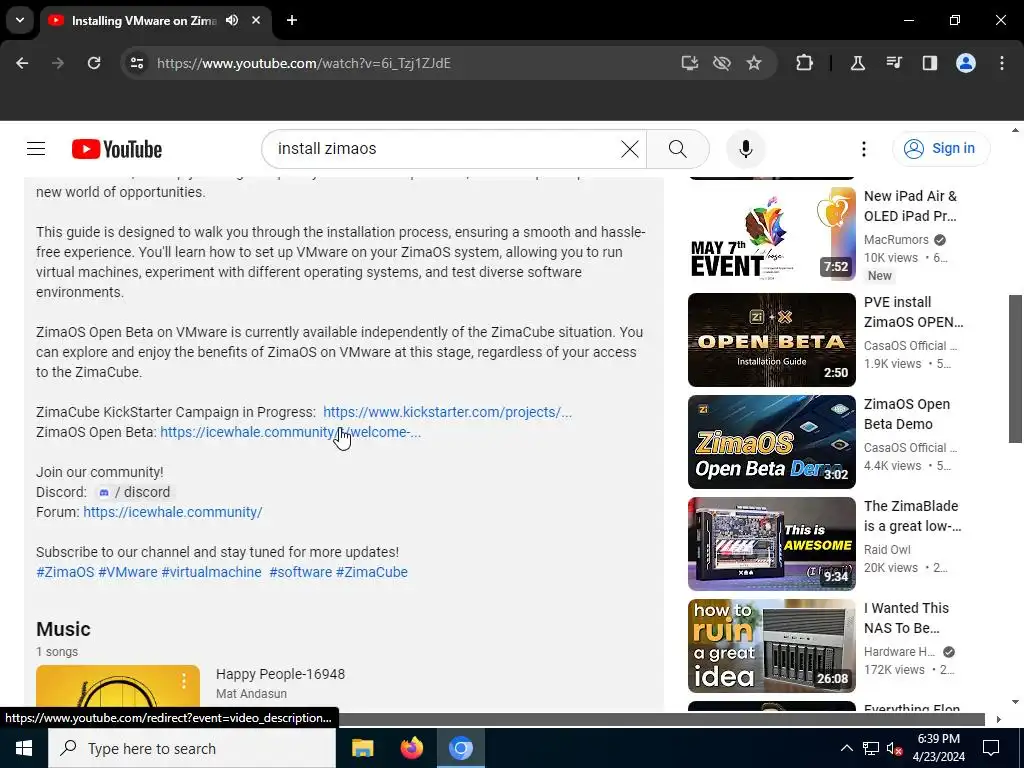The image size is (1024, 768).
Task: Open 'ZimaOS Open Beta Demo' video title
Action: [906, 414]
